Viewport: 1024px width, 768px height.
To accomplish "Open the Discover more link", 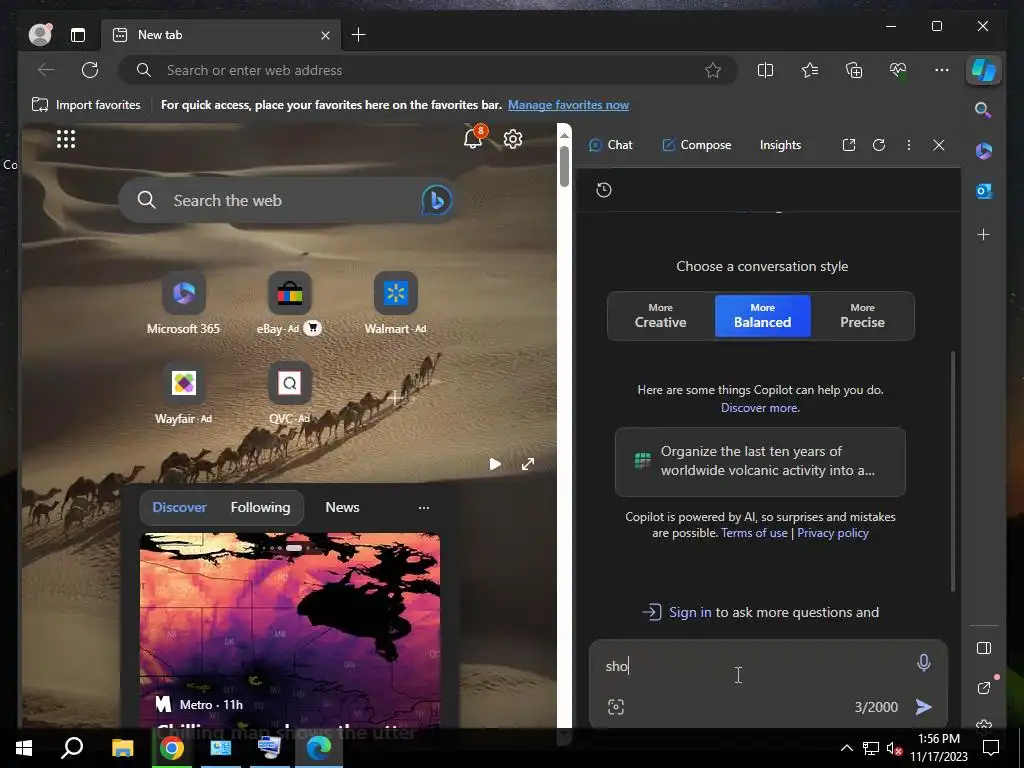I will tap(760, 408).
